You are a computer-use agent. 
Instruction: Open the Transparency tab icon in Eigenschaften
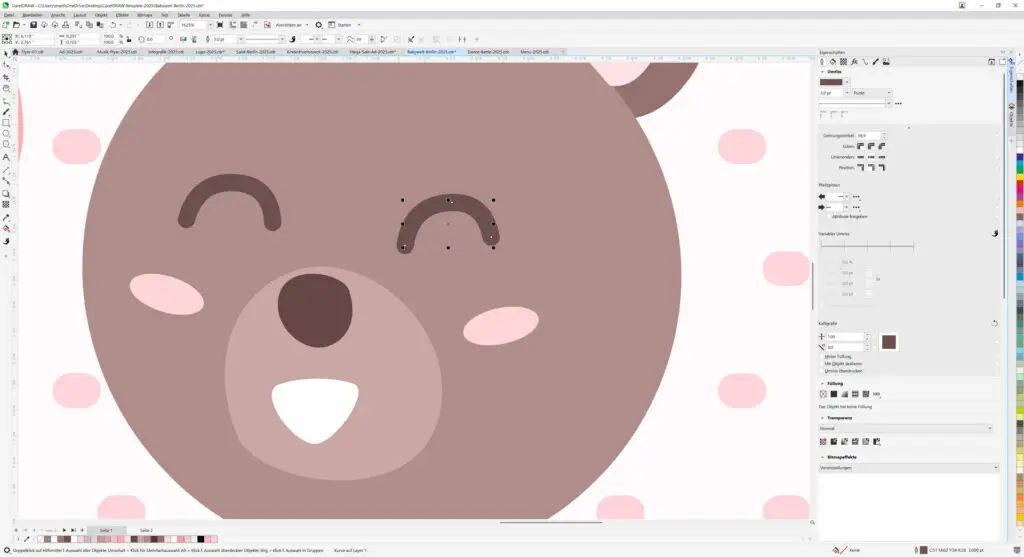pos(843,62)
